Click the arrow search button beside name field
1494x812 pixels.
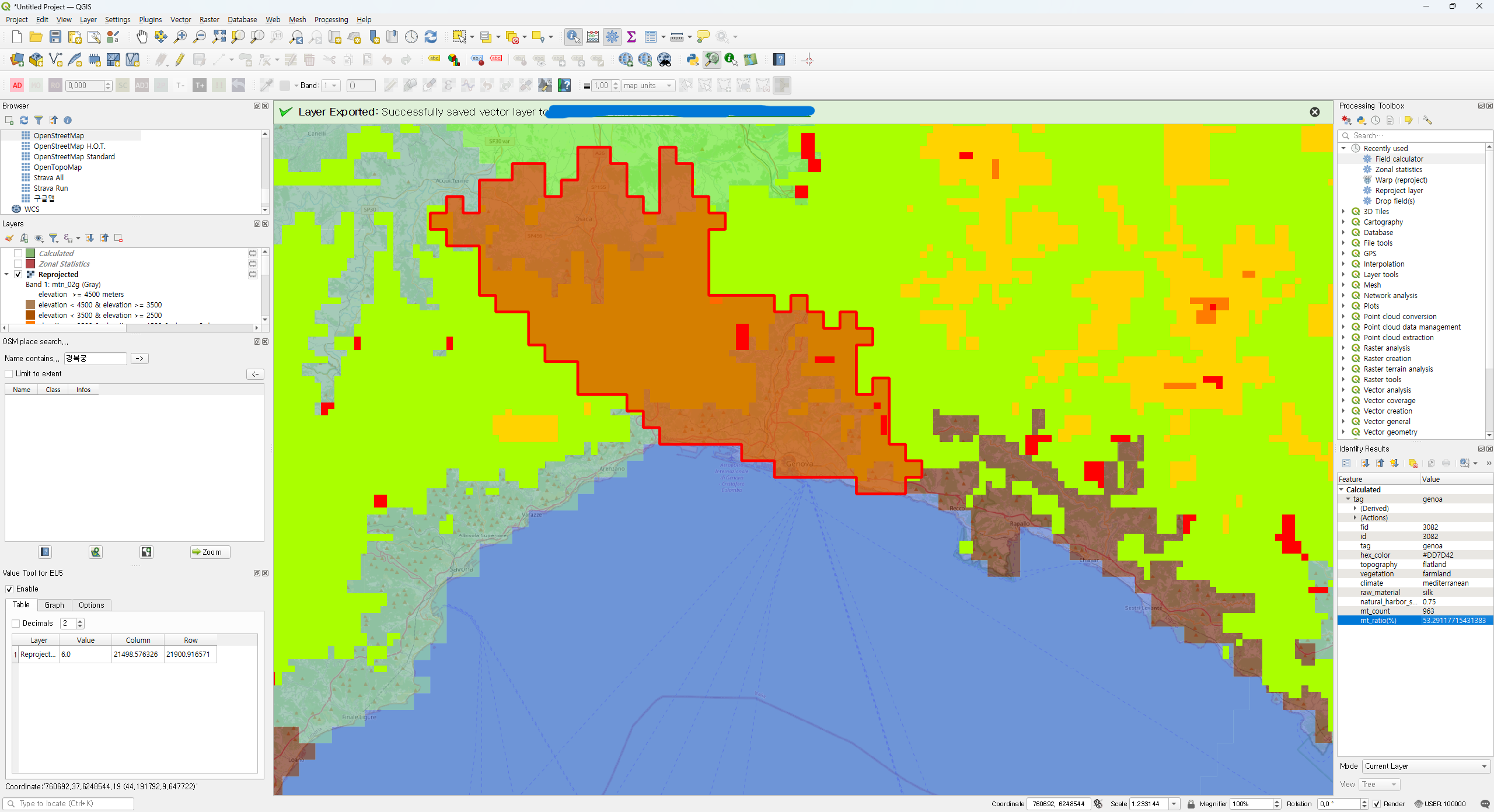tap(139, 358)
